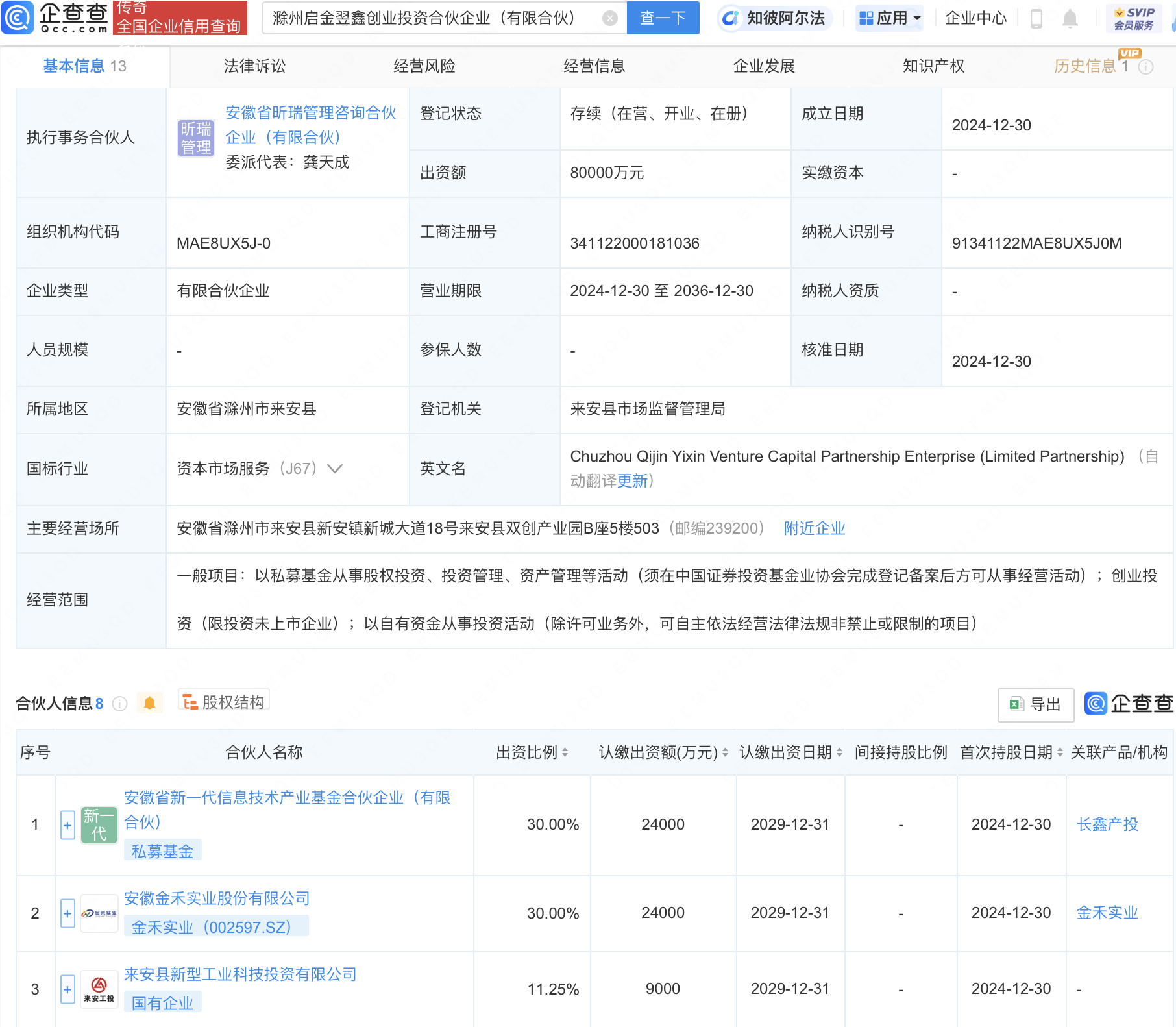
Task: Click the alert bell beside 合伙人信息
Action: (149, 703)
